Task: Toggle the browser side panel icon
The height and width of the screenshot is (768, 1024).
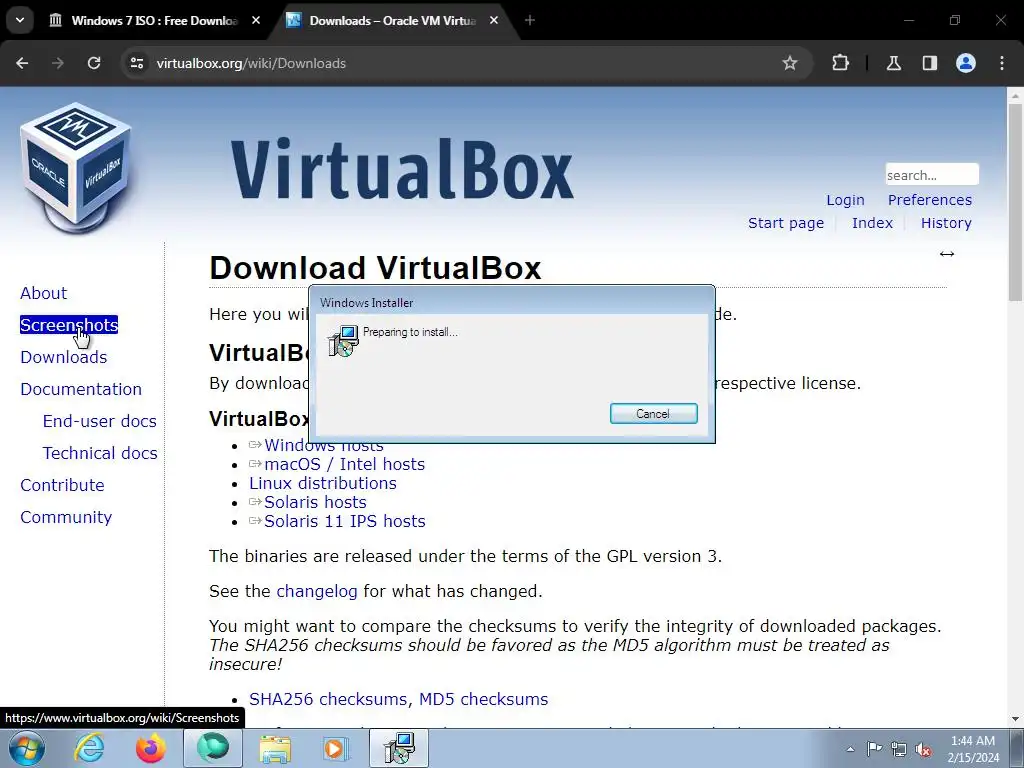Action: point(929,63)
